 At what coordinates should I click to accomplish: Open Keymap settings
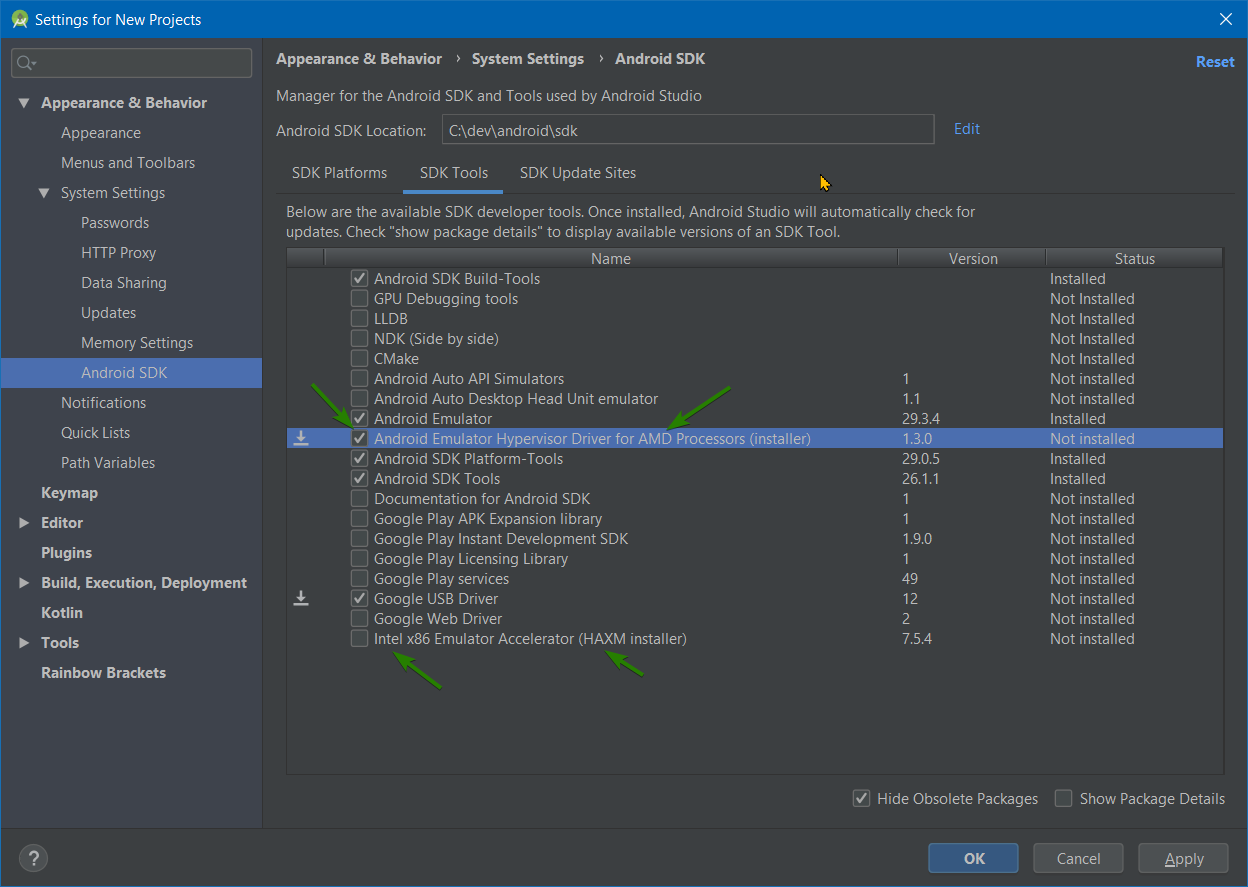[x=69, y=493]
